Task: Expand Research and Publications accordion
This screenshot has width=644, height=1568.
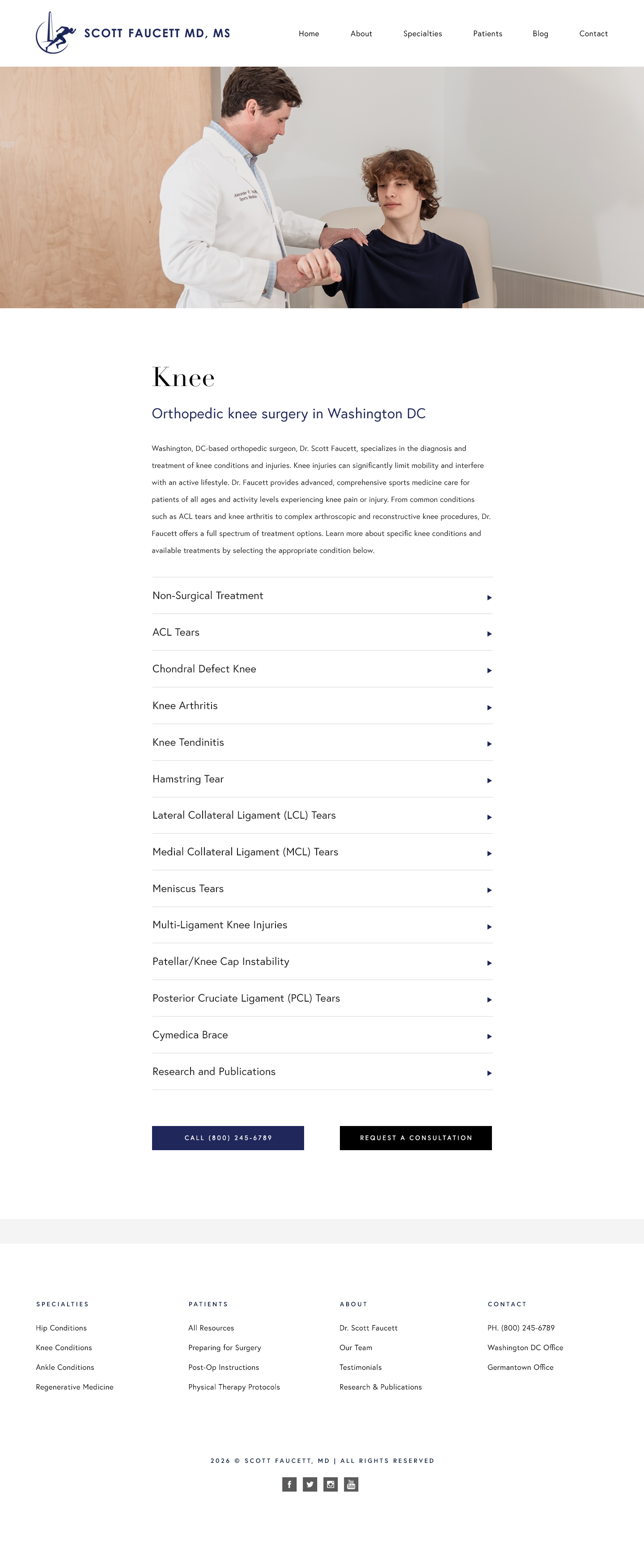Action: point(322,1071)
